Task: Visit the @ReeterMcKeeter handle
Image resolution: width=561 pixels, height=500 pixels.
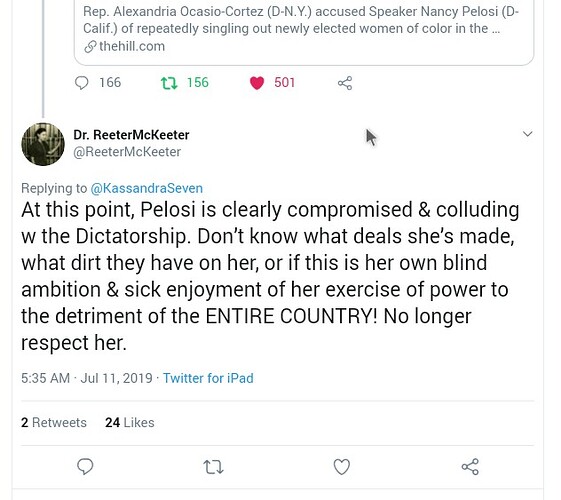Action: coord(127,152)
